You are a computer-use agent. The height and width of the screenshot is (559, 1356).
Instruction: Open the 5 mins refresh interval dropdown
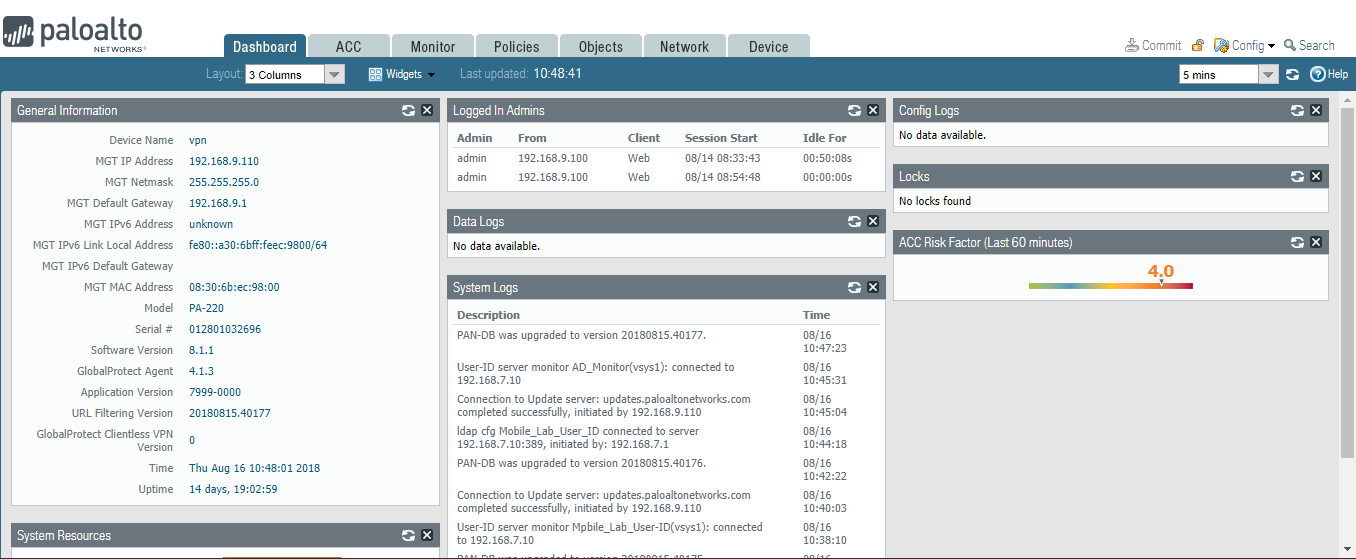pyautogui.click(x=1269, y=74)
